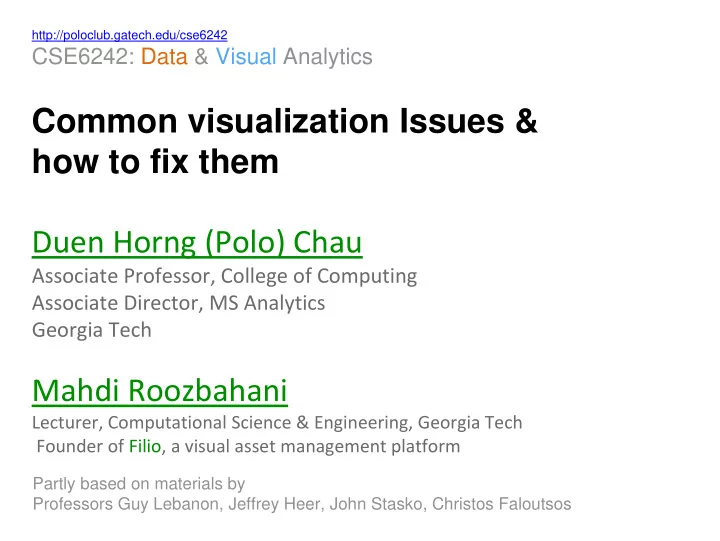Click the Lecturer, Computational Science & Engineering line
The height and width of the screenshot is (541, 720).
[x=277, y=423]
